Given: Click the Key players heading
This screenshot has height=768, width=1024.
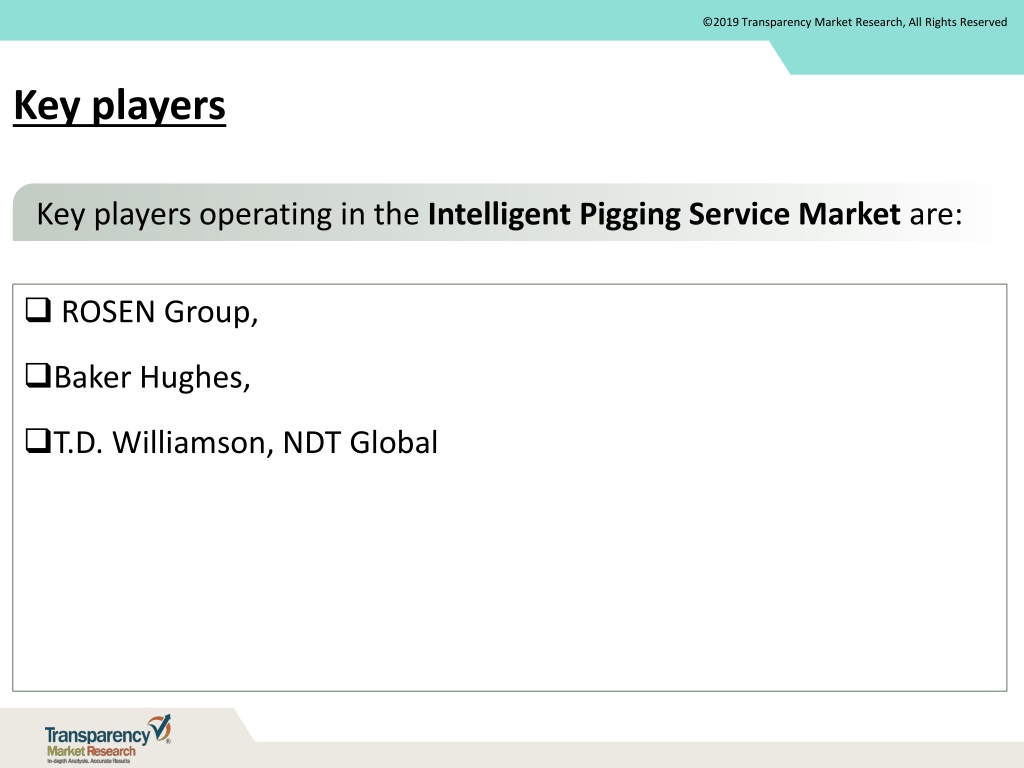Looking at the screenshot, I should coord(120,106).
